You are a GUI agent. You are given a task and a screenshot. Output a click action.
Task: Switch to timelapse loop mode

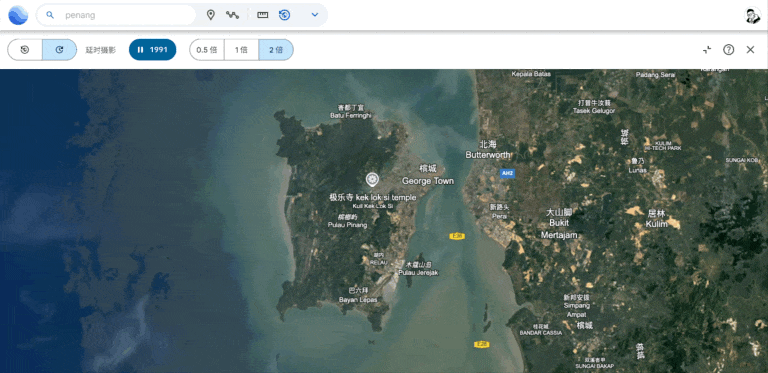pyautogui.click(x=59, y=49)
